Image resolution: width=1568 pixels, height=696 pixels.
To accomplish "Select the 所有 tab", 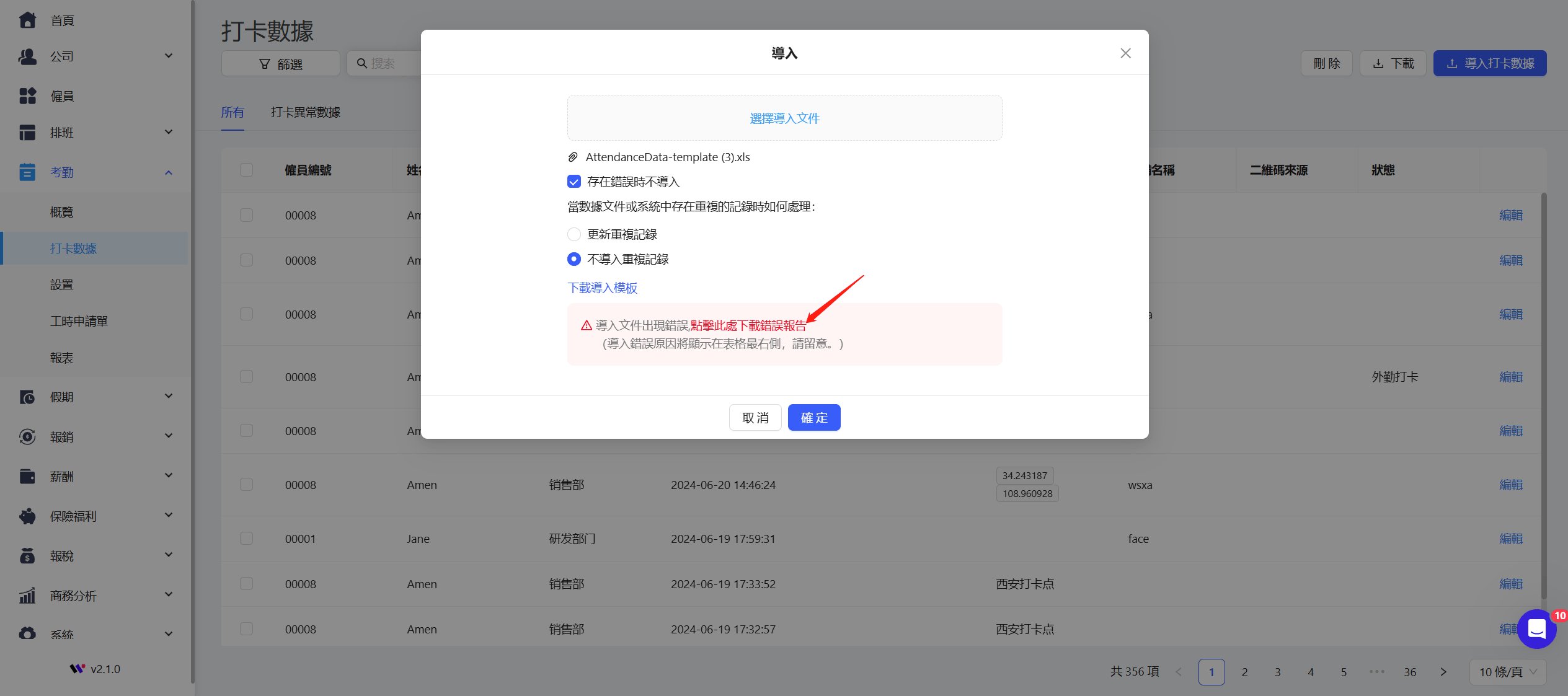I will (233, 112).
